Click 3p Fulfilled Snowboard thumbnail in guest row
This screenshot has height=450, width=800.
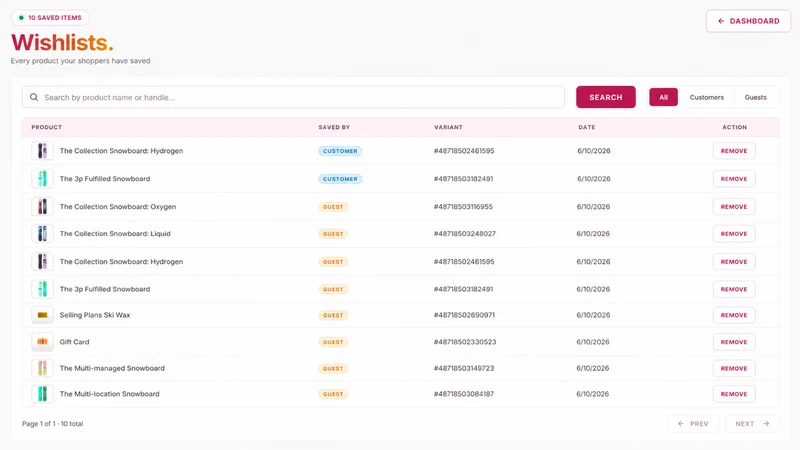click(42, 289)
